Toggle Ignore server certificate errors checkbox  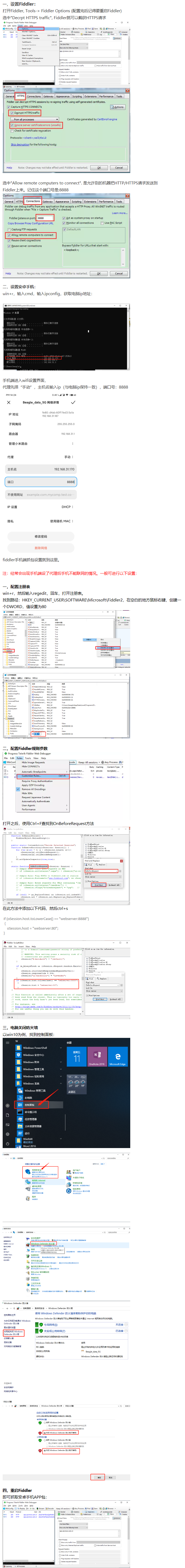12,125
